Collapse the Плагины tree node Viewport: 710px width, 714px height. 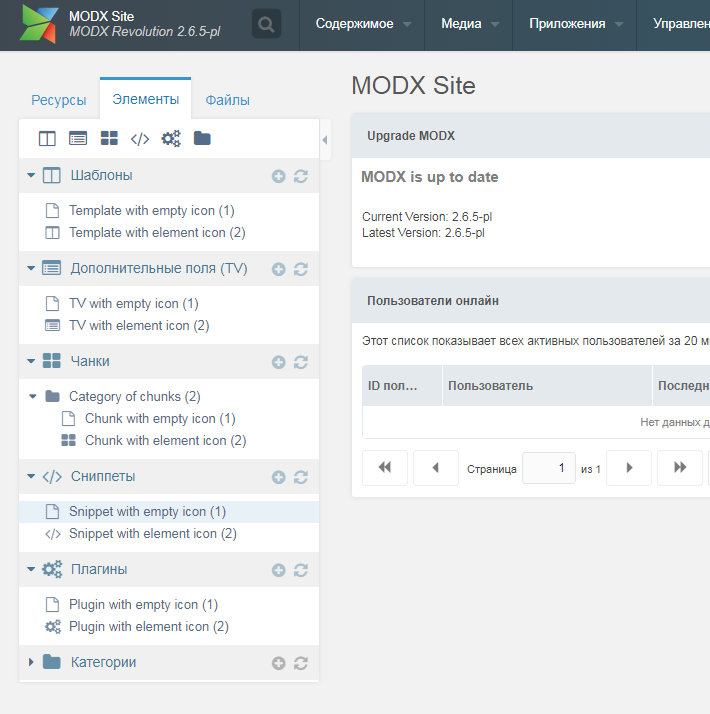[x=31, y=569]
